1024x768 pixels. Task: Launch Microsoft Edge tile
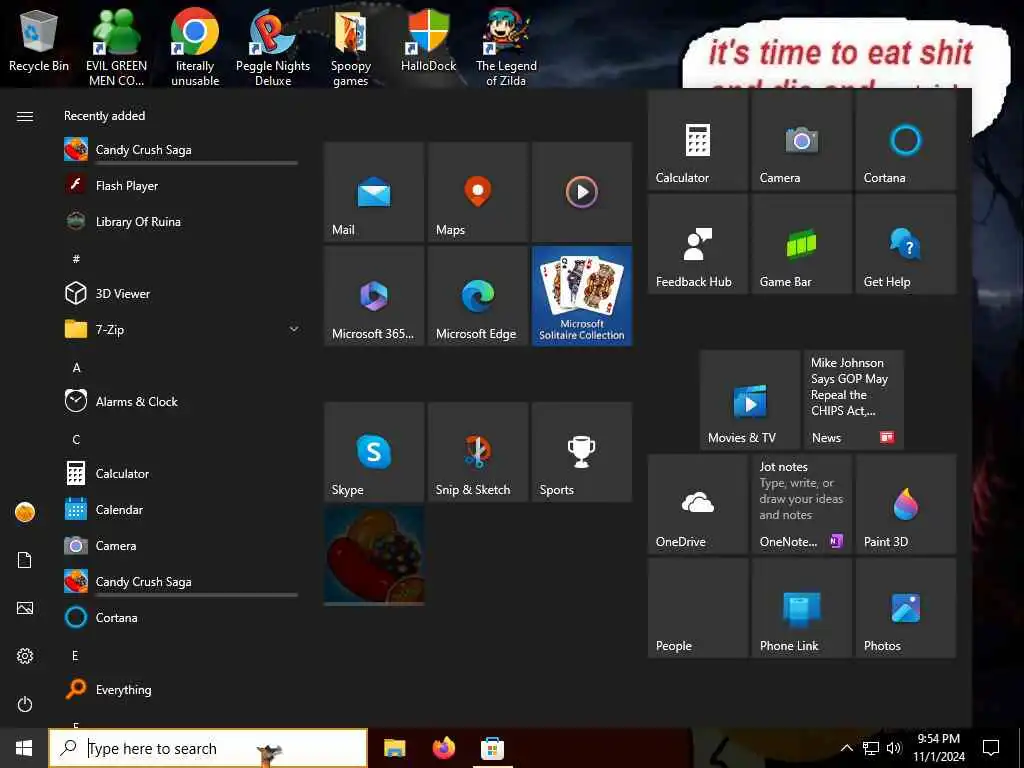pos(477,296)
